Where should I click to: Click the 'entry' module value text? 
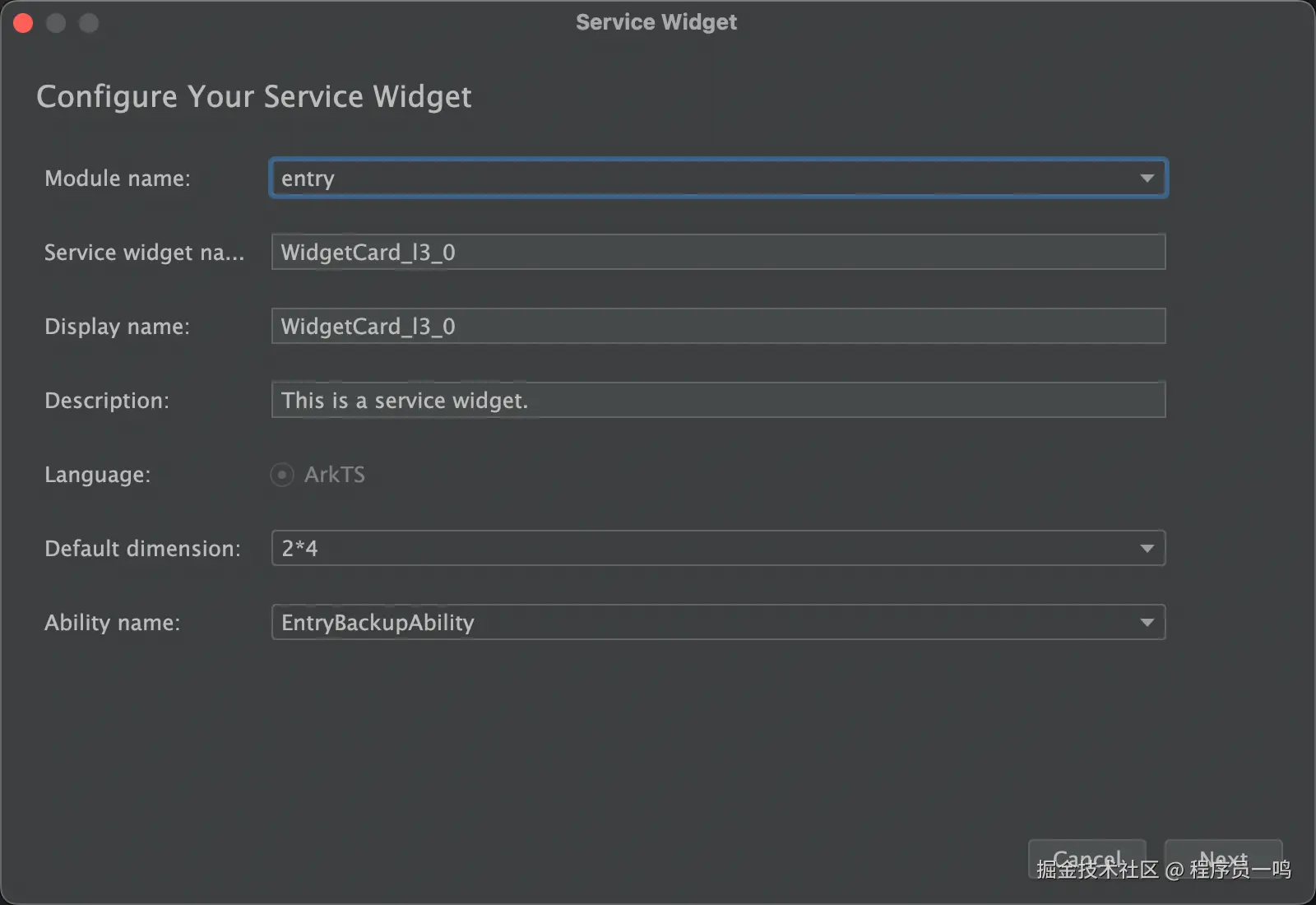click(x=308, y=179)
